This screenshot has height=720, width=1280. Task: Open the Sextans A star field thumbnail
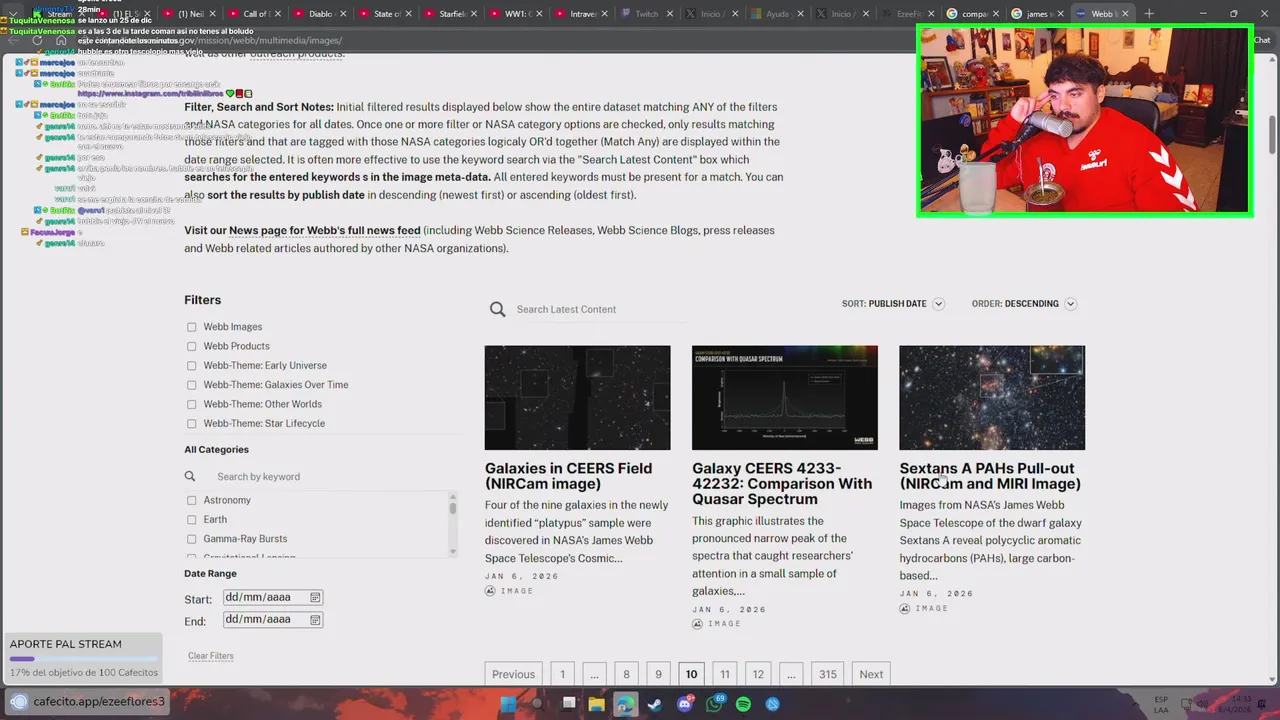click(992, 398)
